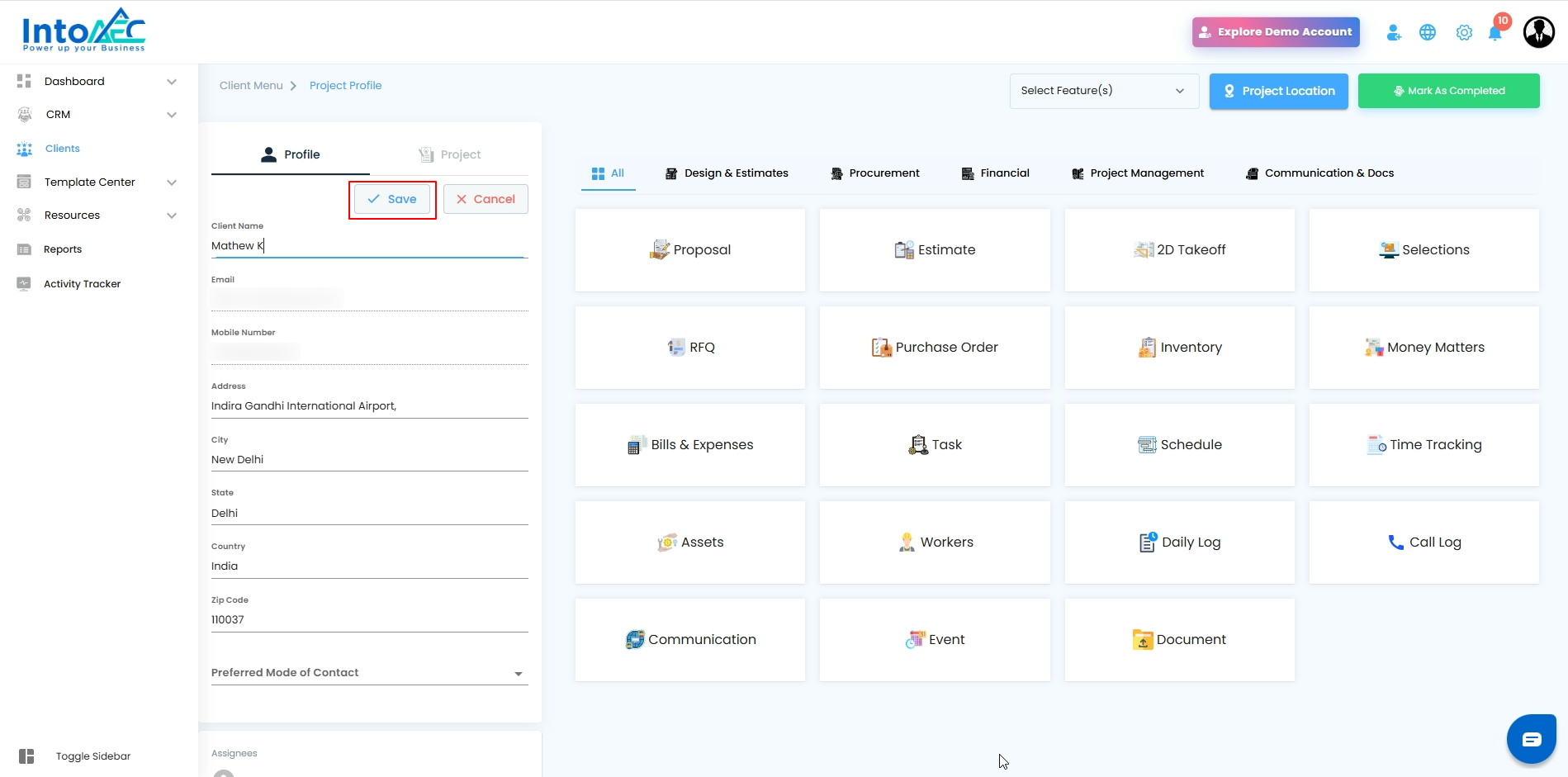Image resolution: width=1568 pixels, height=777 pixels.
Task: Switch to the Profile tab
Action: tap(291, 154)
